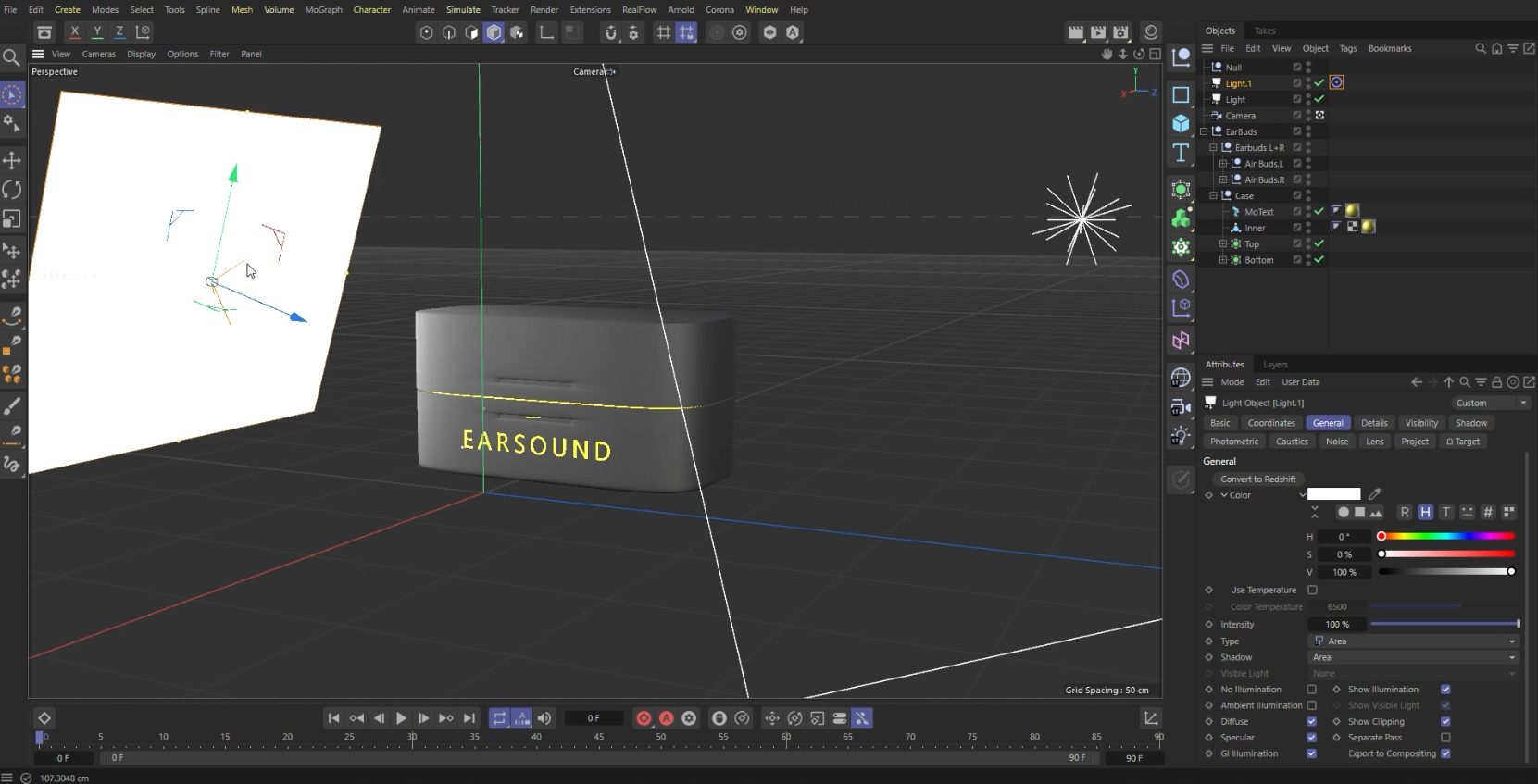Expand the Air Buds.L object
This screenshot has height=784, width=1538.
pos(1222,164)
